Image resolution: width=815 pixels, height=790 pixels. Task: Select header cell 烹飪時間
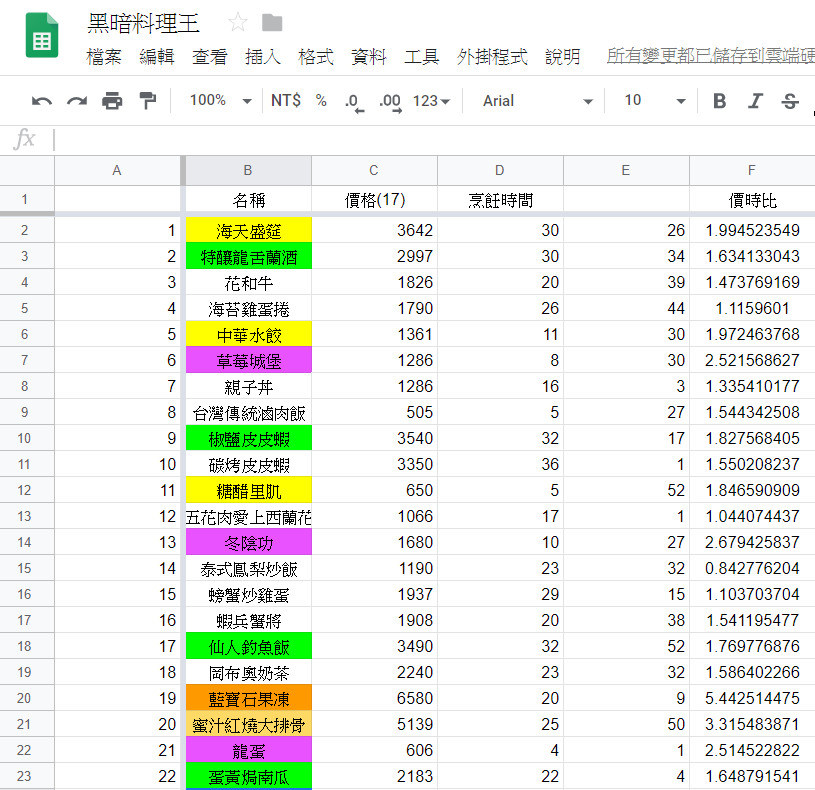click(x=500, y=200)
